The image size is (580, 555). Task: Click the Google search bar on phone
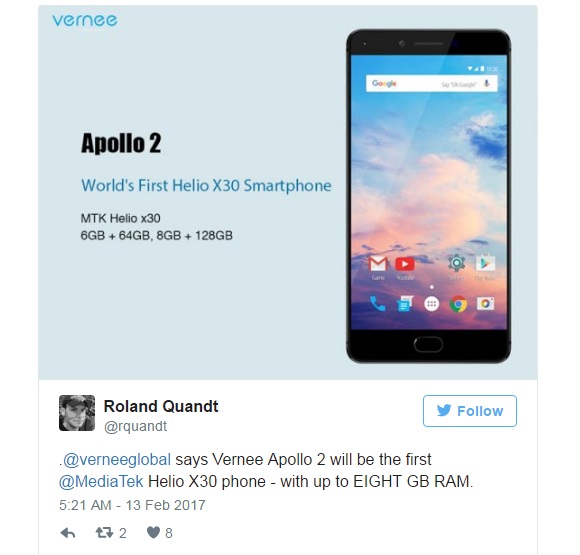tap(432, 83)
